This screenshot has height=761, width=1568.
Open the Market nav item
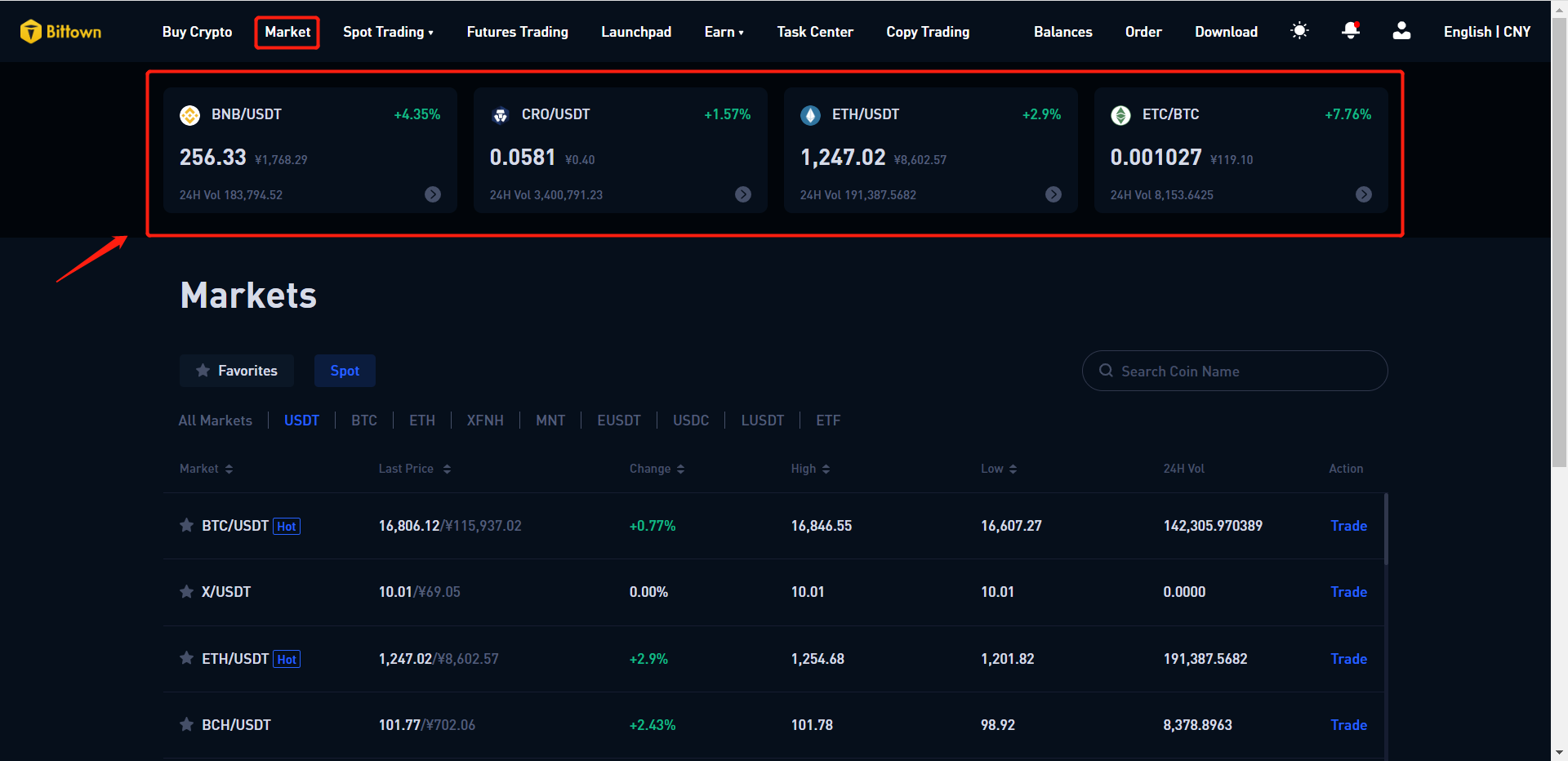tap(287, 32)
